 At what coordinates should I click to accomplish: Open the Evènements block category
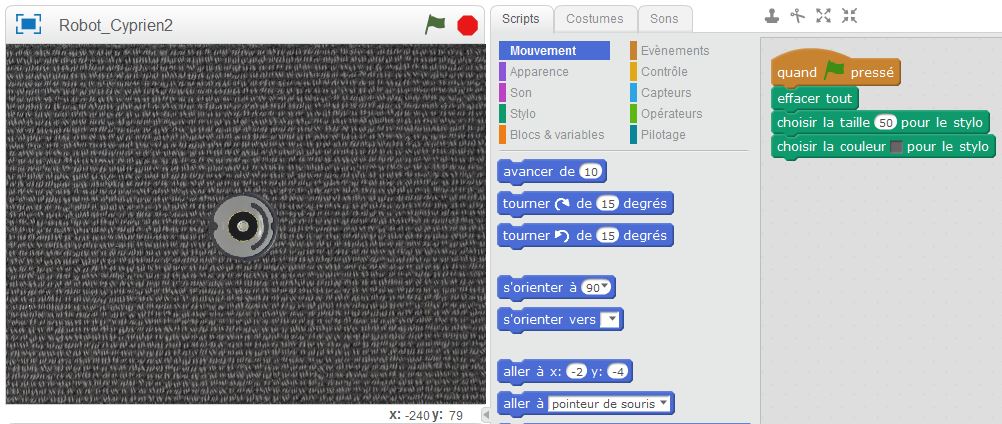coord(674,51)
